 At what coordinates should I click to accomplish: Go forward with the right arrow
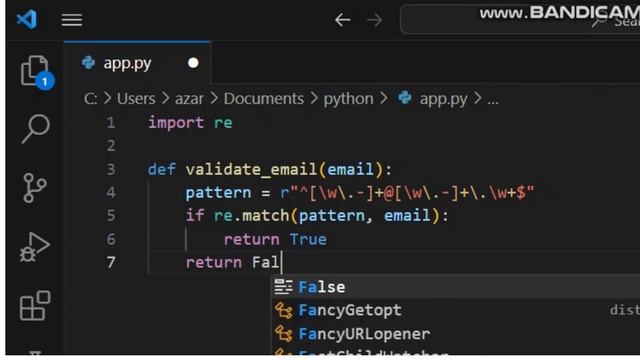pos(374,20)
